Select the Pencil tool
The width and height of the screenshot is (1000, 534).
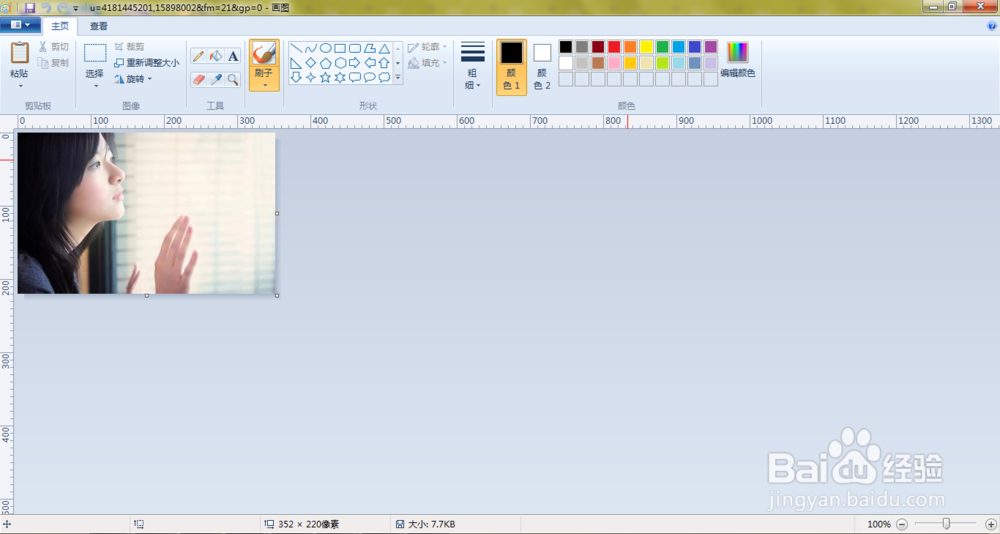click(x=198, y=56)
